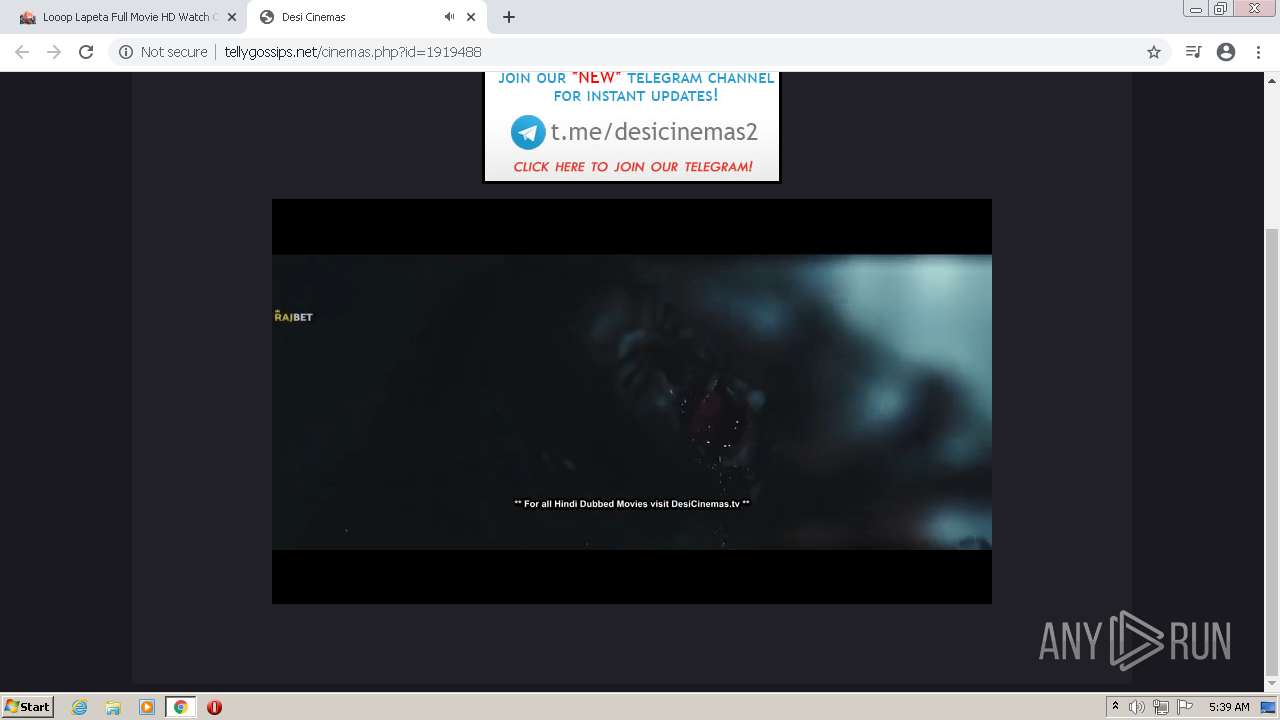Open Action Center flag icon
This screenshot has width=1280, height=720.
click(x=1185, y=707)
